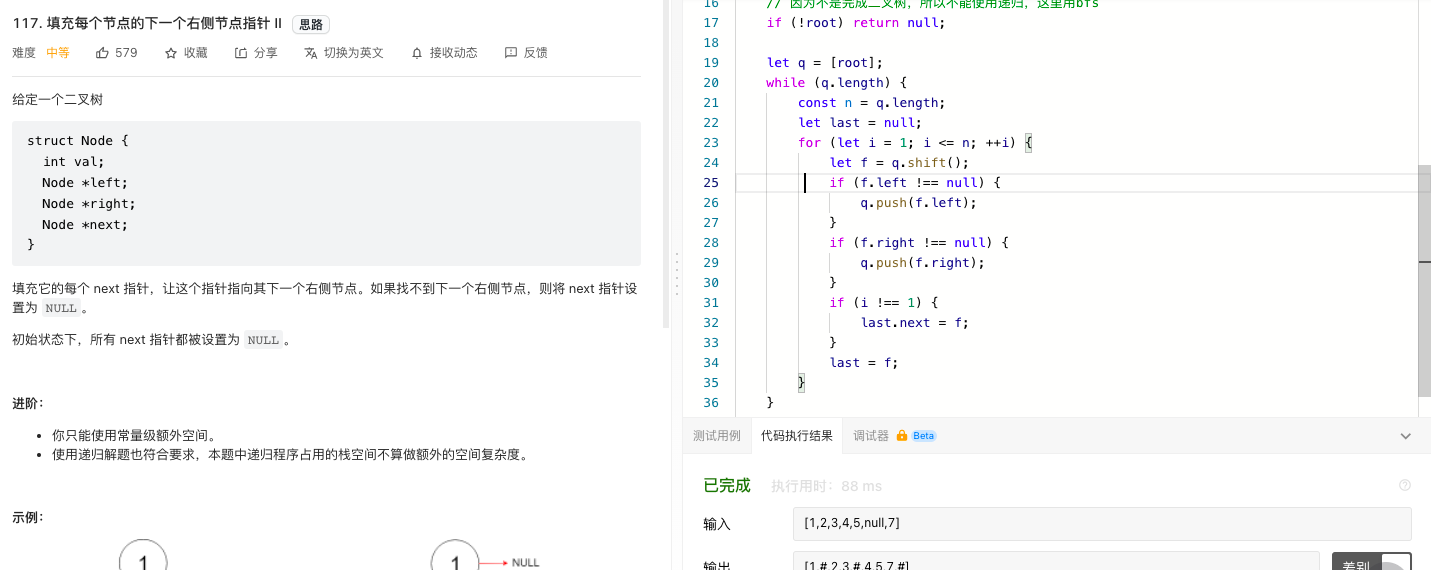Click the lock icon beside 调试器

(902, 436)
